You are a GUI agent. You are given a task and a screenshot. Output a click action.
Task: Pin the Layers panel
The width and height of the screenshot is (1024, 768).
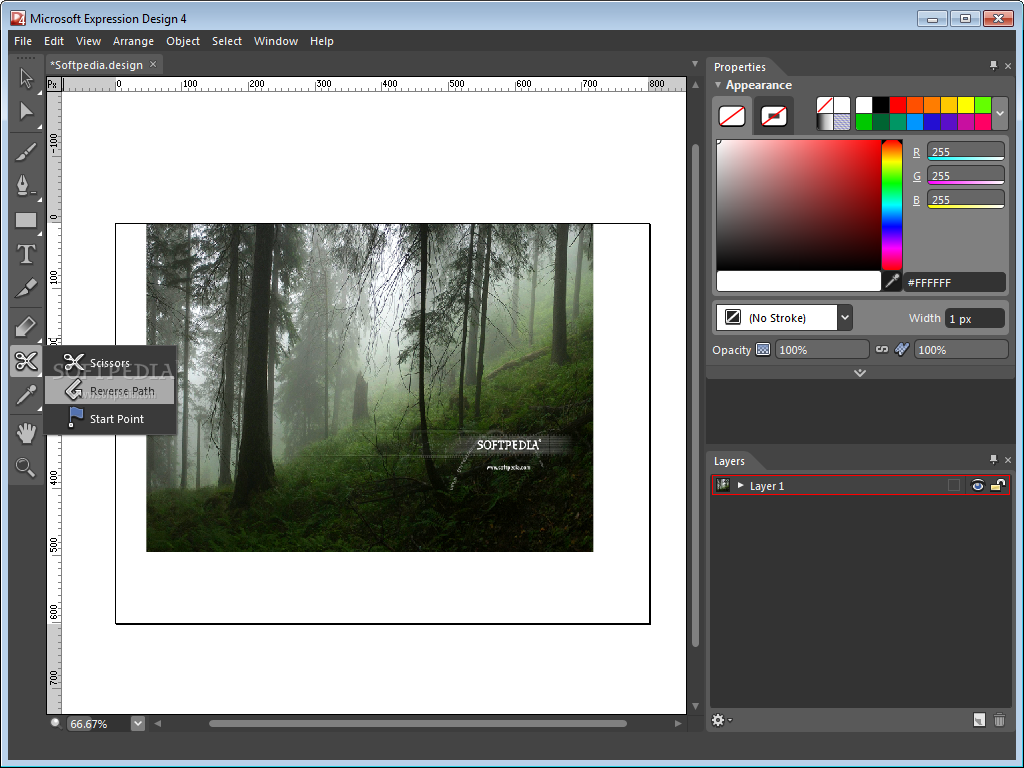click(993, 459)
